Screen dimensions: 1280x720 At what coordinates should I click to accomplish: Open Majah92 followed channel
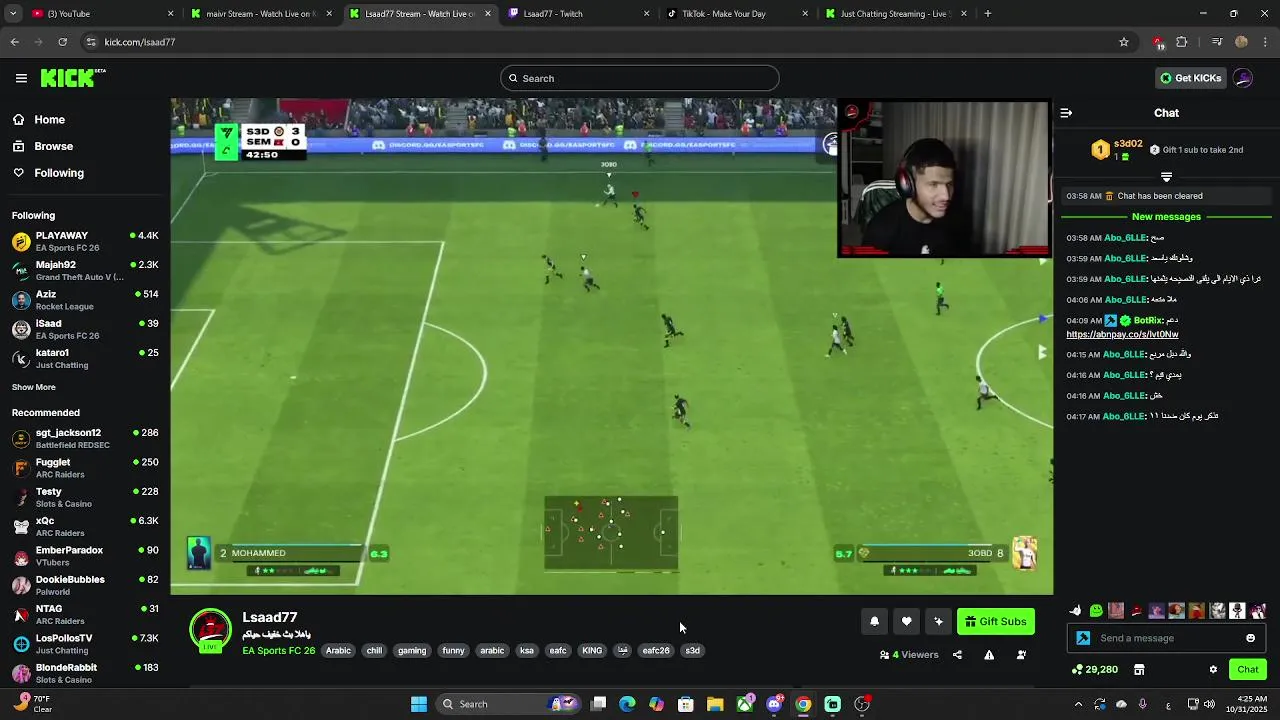click(x=85, y=270)
